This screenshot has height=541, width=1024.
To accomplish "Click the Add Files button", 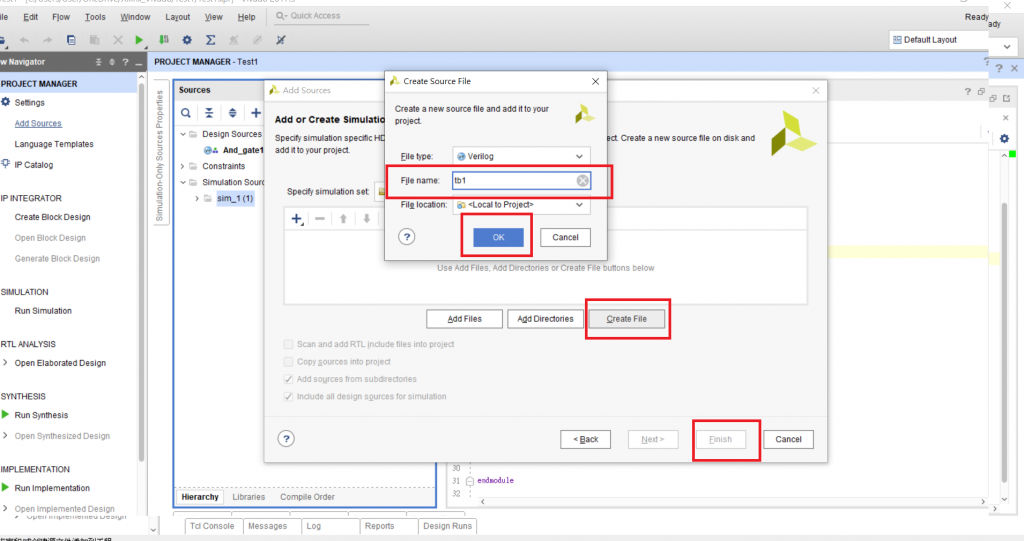I will click(464, 319).
